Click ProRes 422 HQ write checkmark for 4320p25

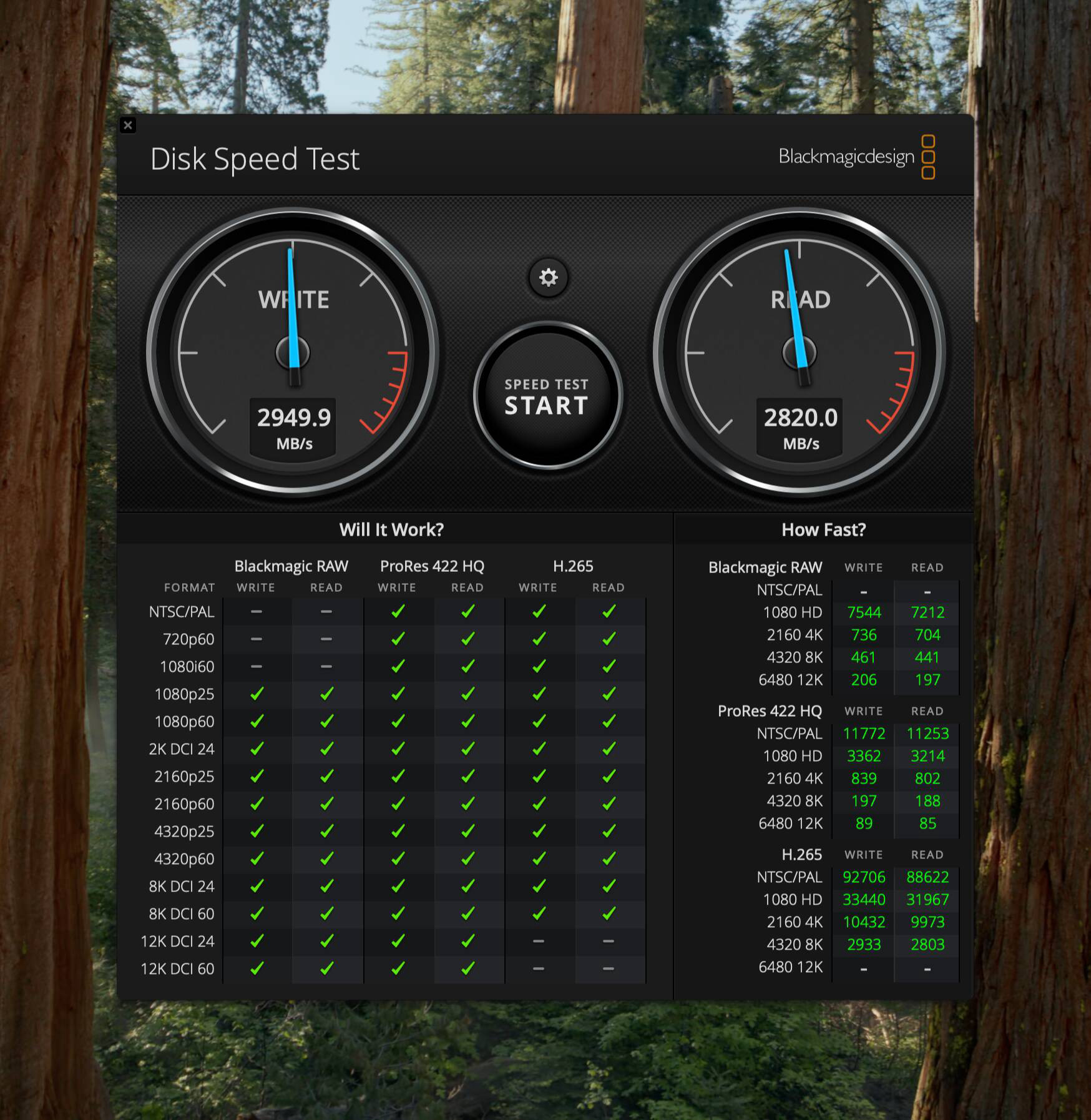(x=398, y=831)
